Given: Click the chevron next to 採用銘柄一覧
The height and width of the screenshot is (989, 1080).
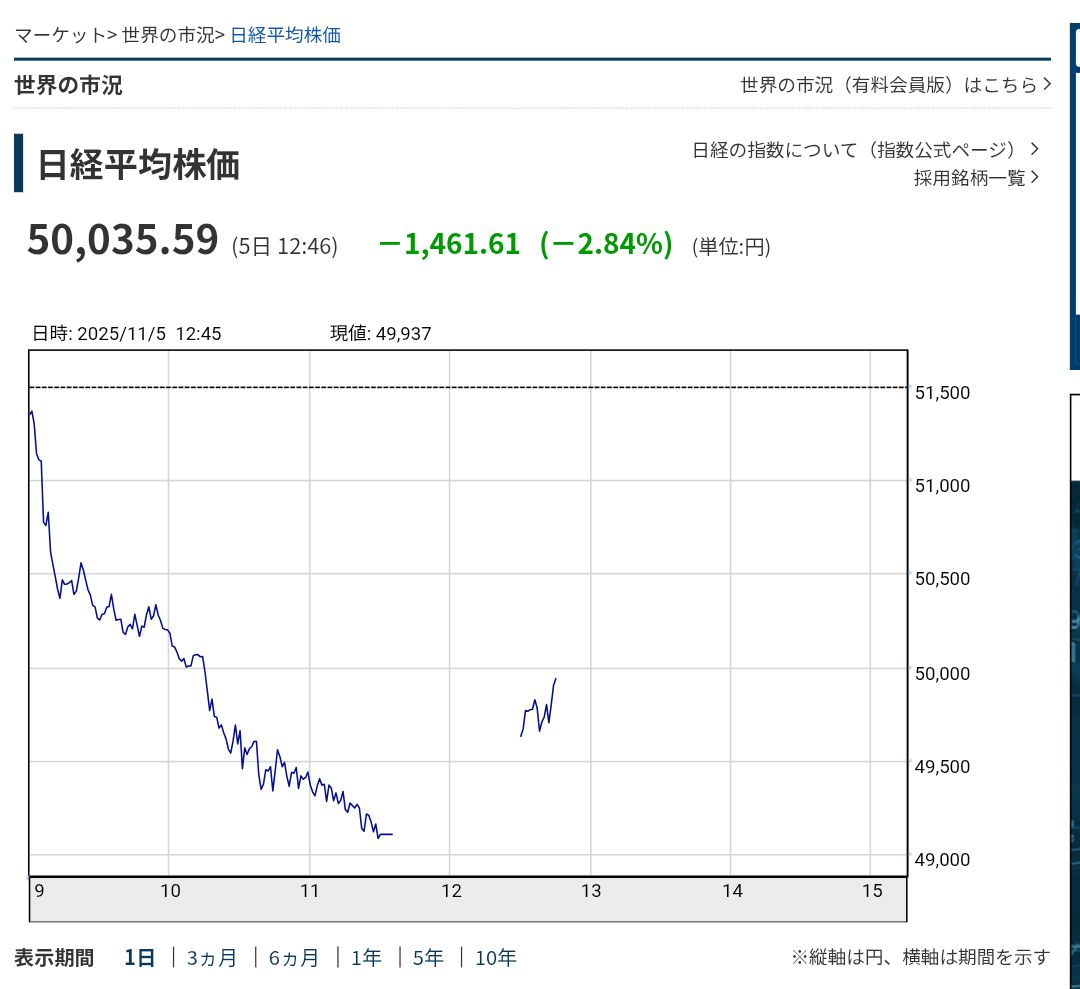Looking at the screenshot, I should tap(1034, 177).
